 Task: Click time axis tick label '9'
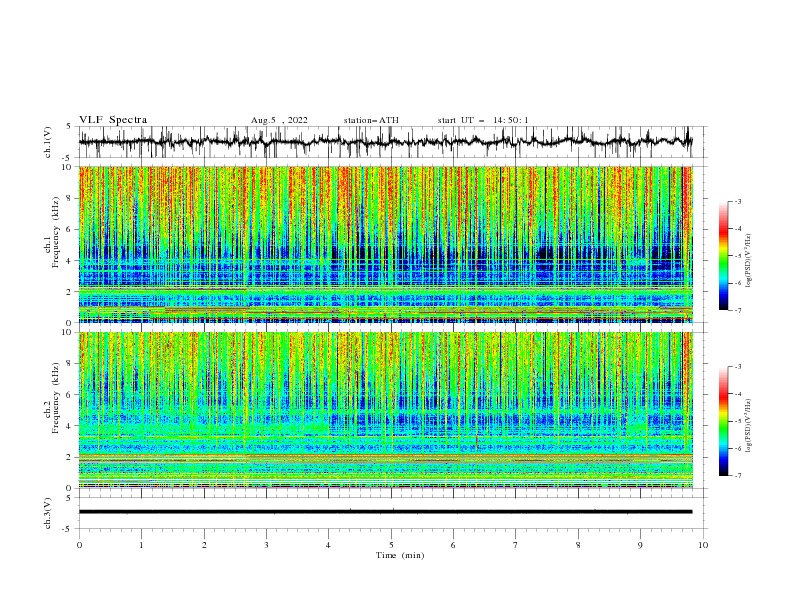pyautogui.click(x=640, y=545)
